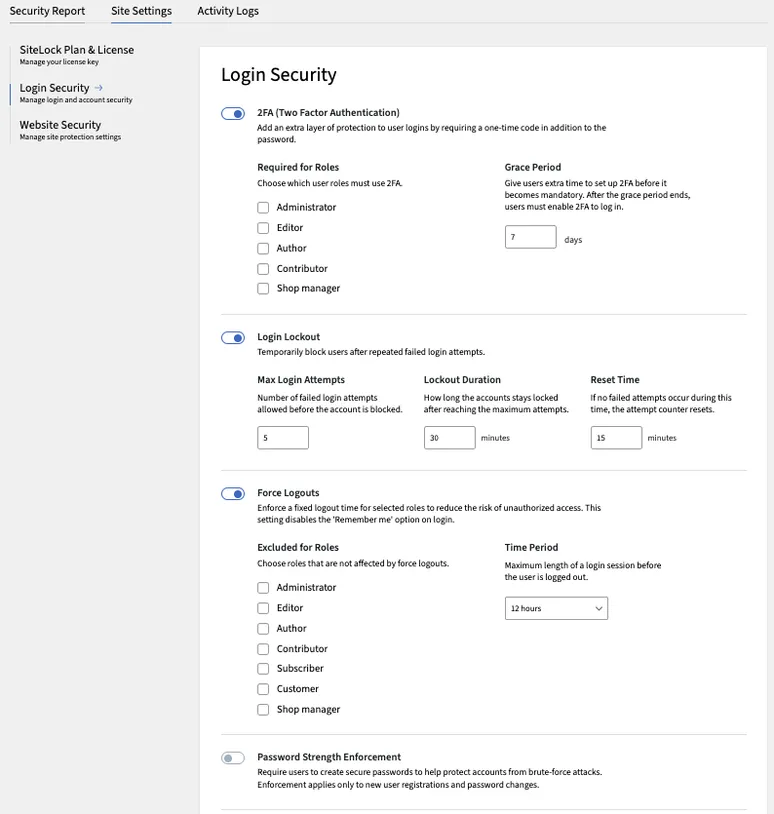Open the Time Period dropdown
This screenshot has height=814, width=774.
(556, 607)
